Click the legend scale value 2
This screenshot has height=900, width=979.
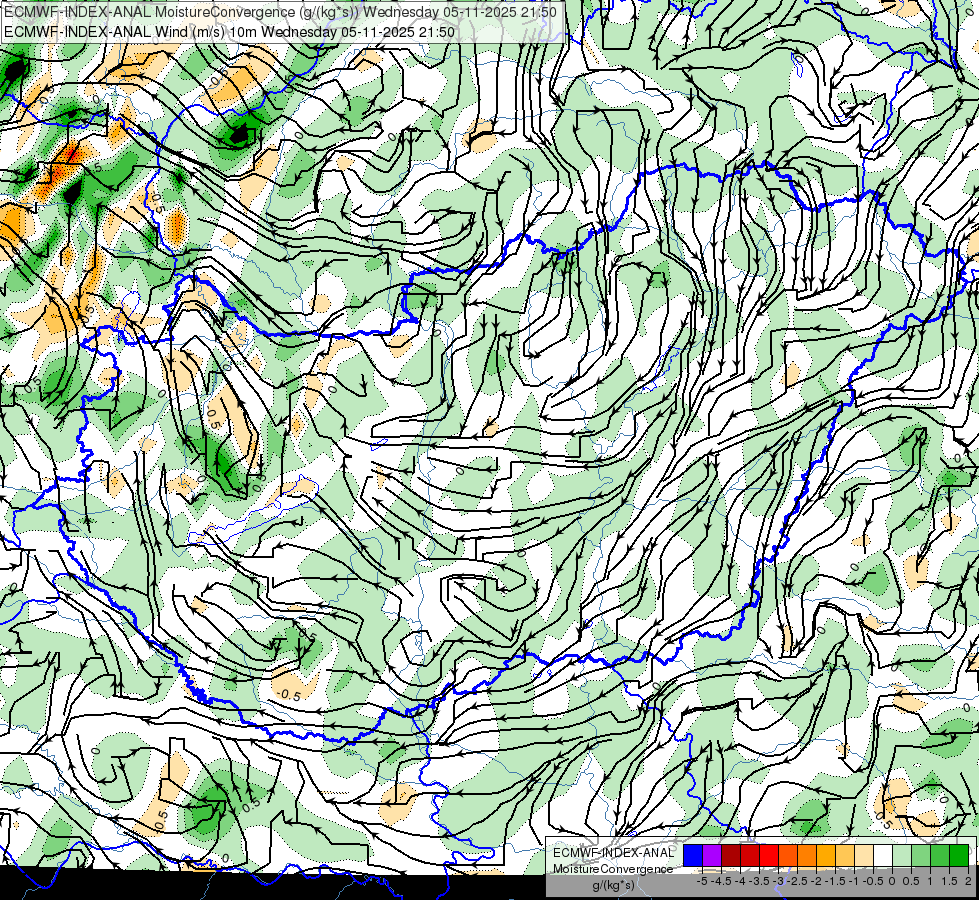(968, 881)
